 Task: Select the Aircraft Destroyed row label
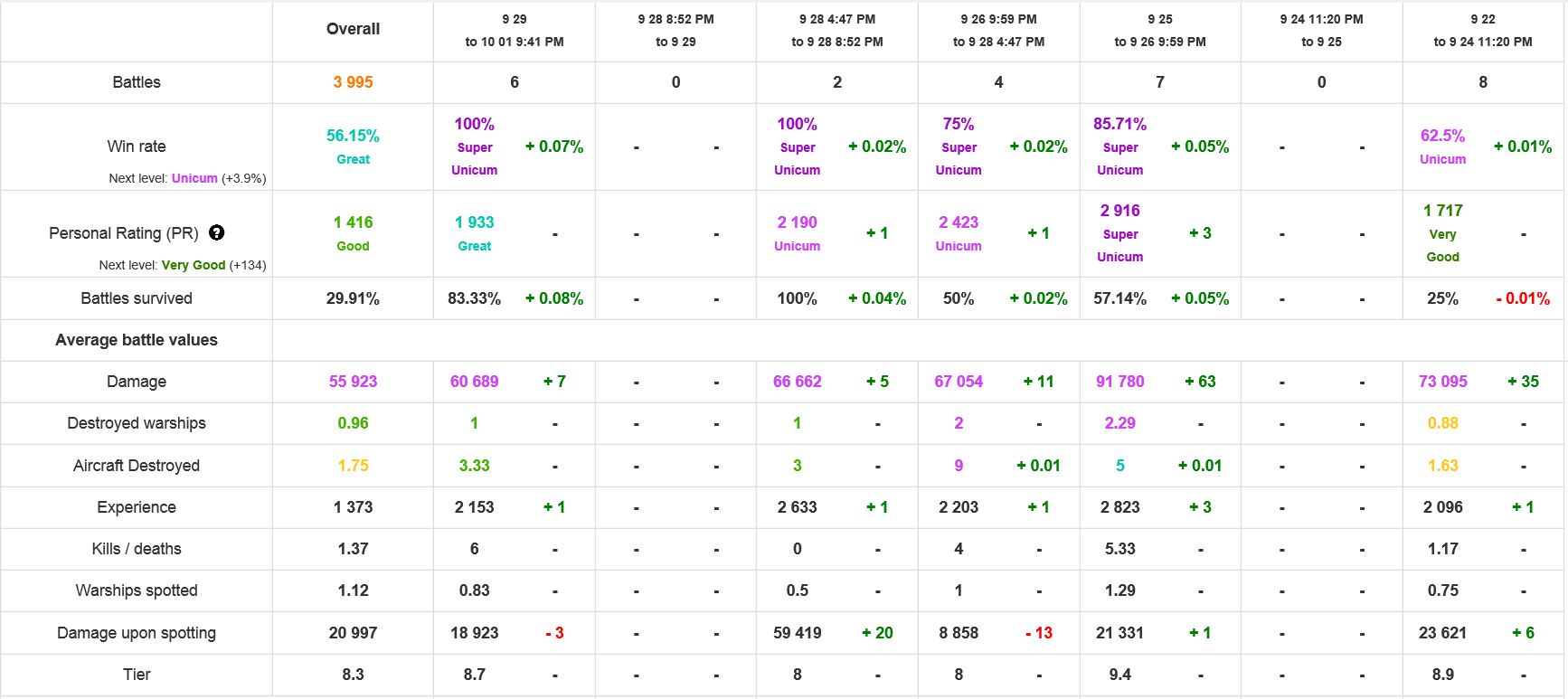(x=137, y=466)
